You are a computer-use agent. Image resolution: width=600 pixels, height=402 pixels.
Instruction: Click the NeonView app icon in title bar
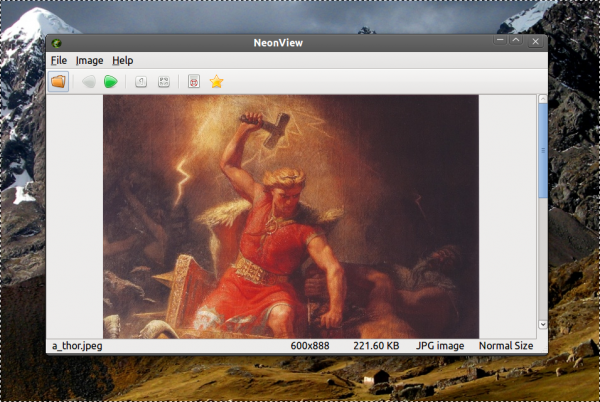tap(57, 43)
